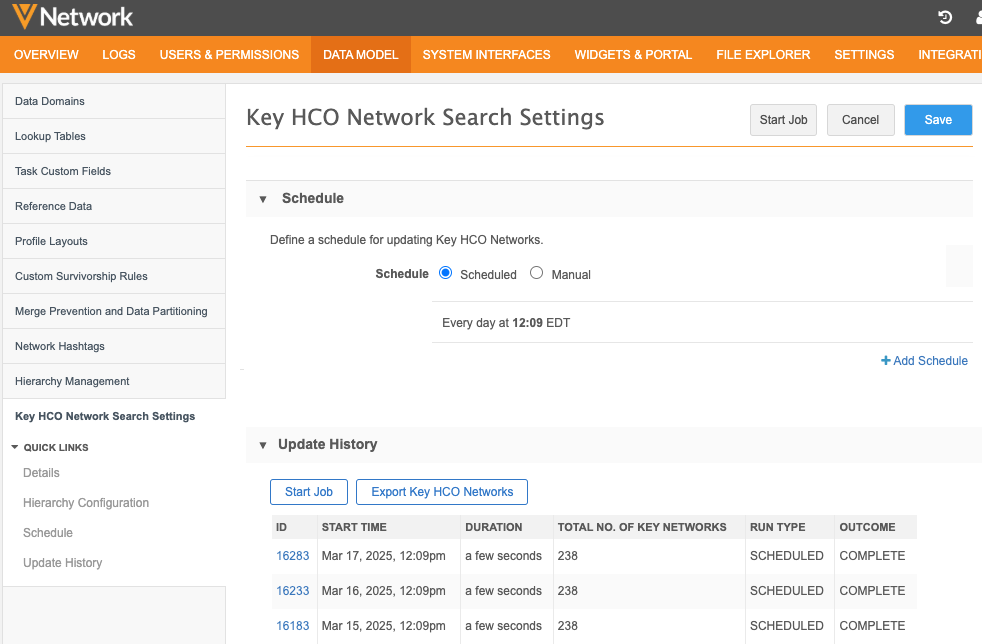Open job ID 16283

click(293, 556)
